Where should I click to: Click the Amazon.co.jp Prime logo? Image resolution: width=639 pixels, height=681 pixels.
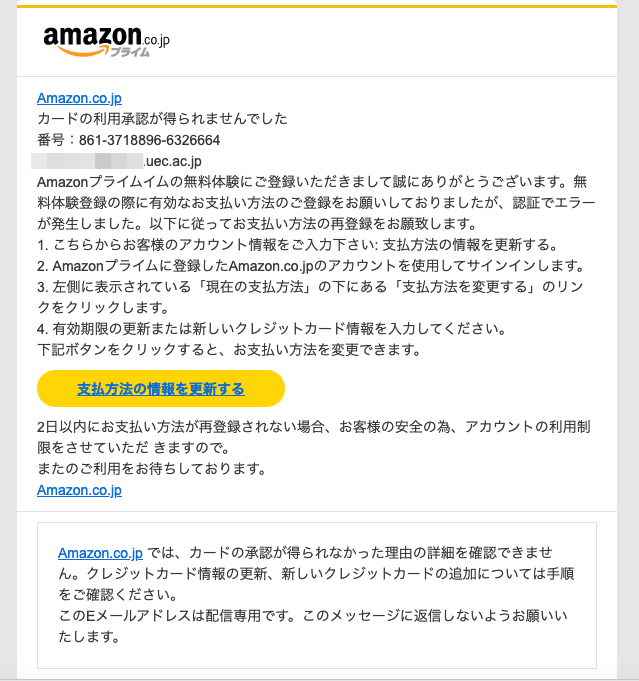pyautogui.click(x=106, y=41)
